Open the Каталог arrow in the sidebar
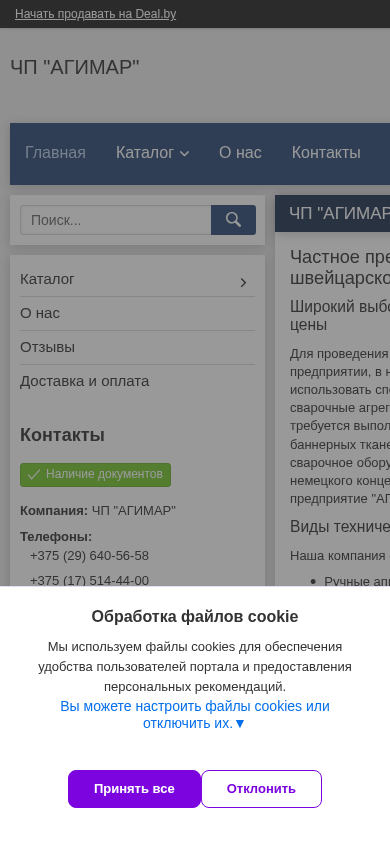This screenshot has width=390, height=844. (243, 283)
